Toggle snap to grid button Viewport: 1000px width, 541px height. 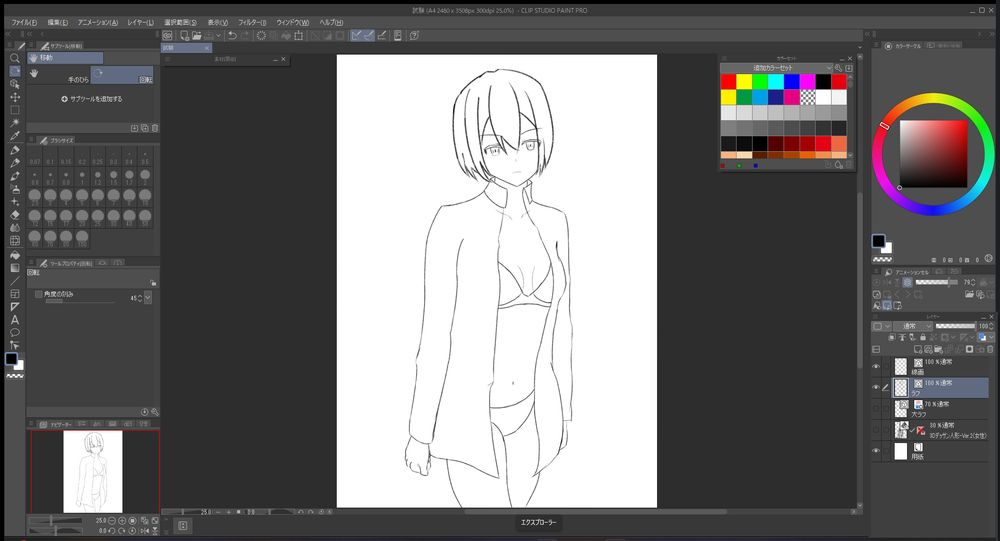tap(381, 36)
